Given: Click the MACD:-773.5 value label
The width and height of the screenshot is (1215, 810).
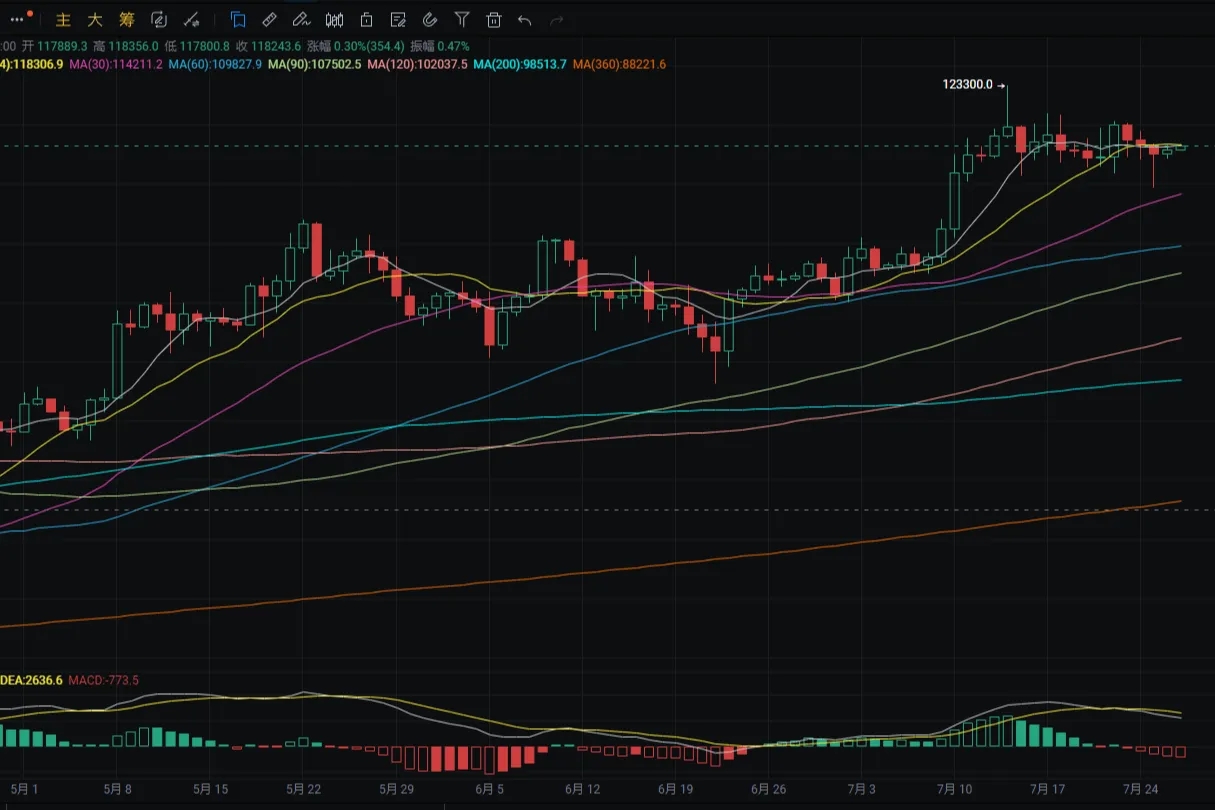Looking at the screenshot, I should pyautogui.click(x=104, y=680).
